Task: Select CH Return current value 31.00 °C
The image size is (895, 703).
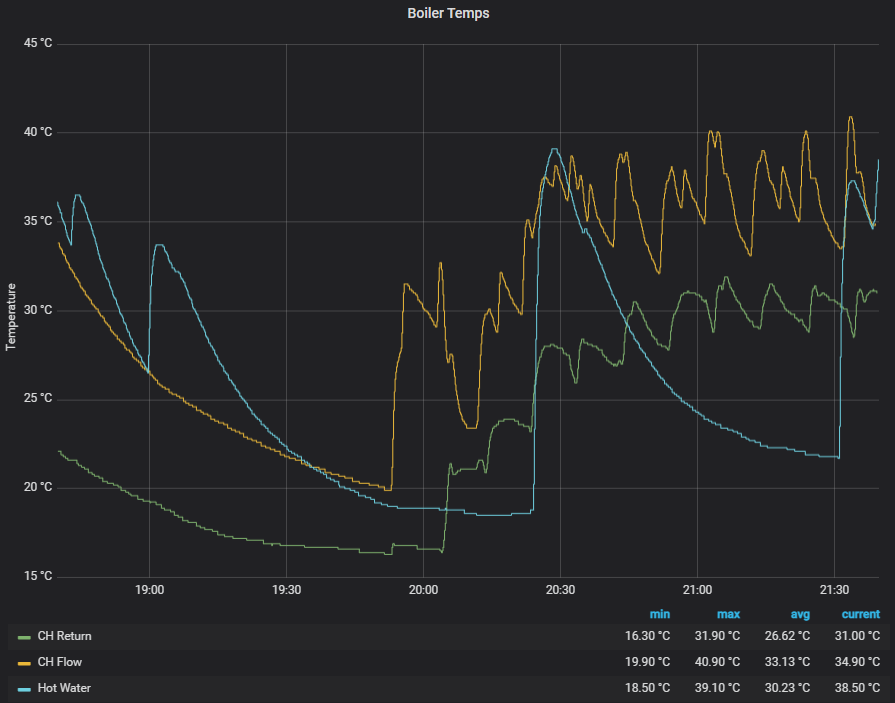Action: (857, 636)
